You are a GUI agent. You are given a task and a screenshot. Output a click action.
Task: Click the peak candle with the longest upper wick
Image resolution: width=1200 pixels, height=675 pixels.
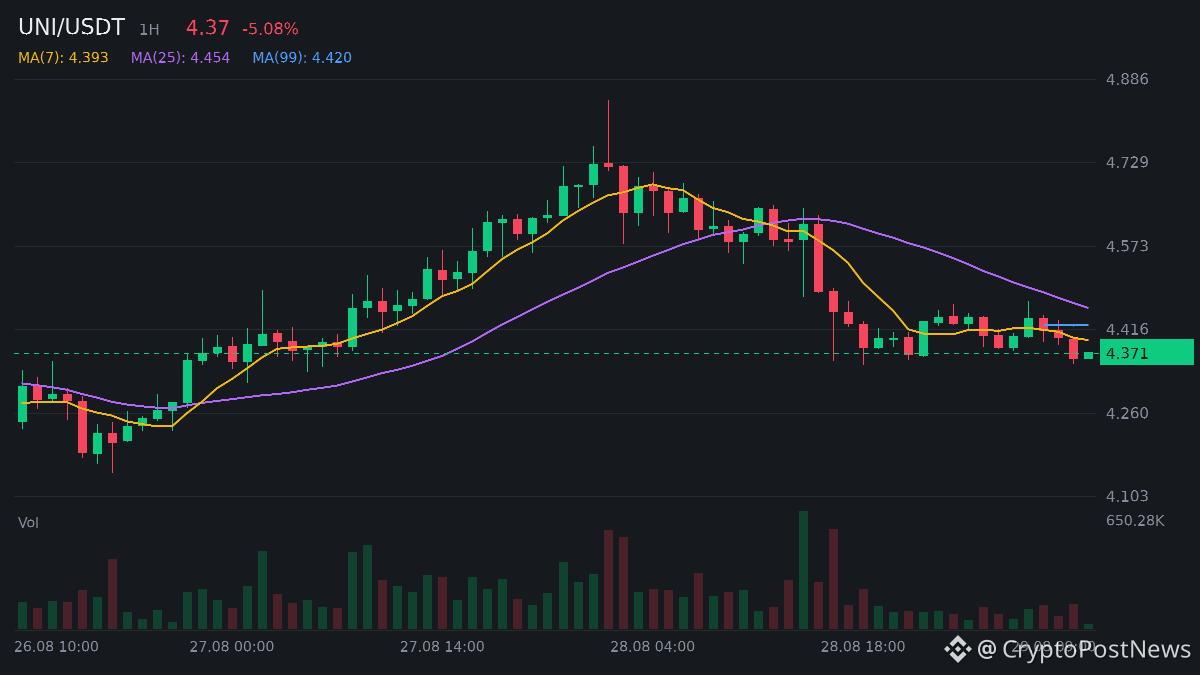pyautogui.click(x=608, y=135)
